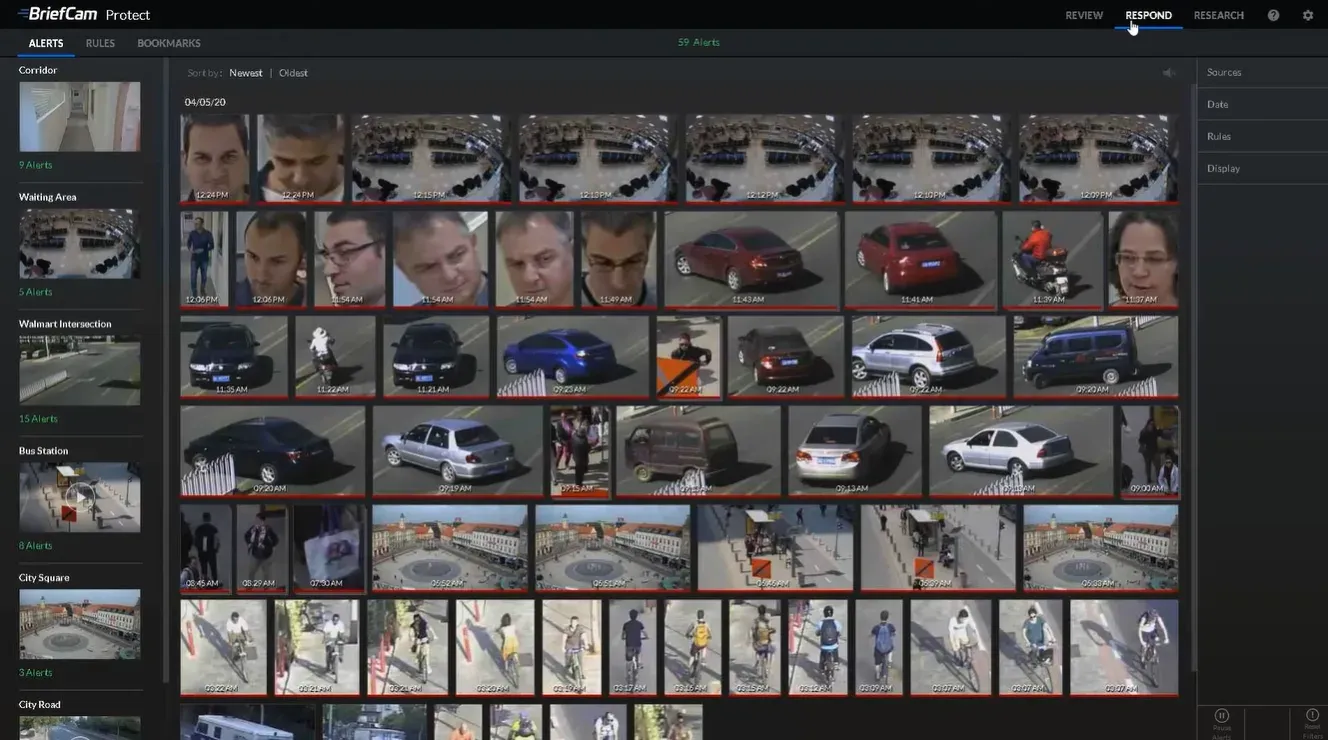Play the Bus Station camera preview
Image resolution: width=1328 pixels, height=740 pixels.
[80, 496]
